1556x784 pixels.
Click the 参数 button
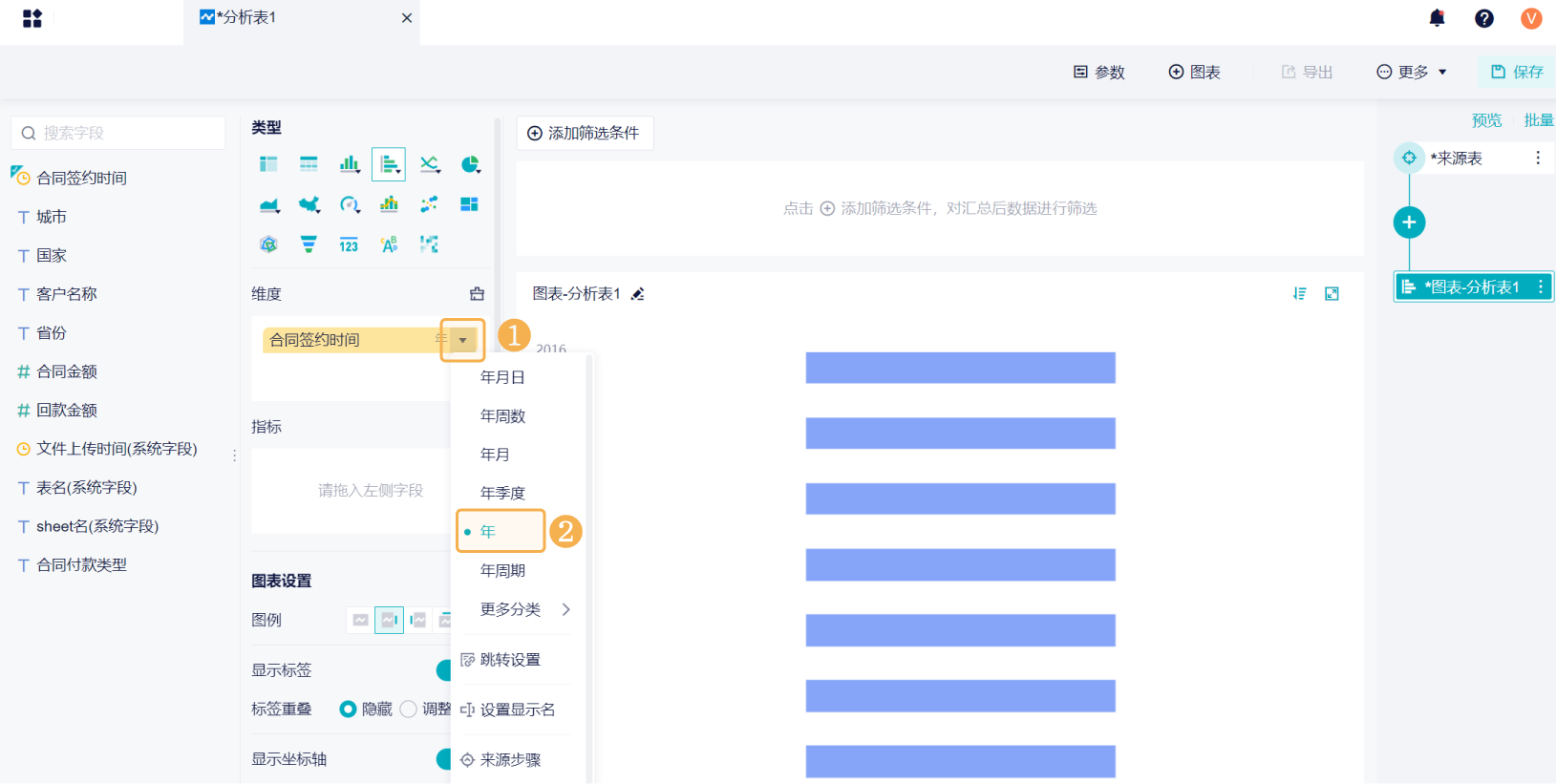(x=1099, y=73)
